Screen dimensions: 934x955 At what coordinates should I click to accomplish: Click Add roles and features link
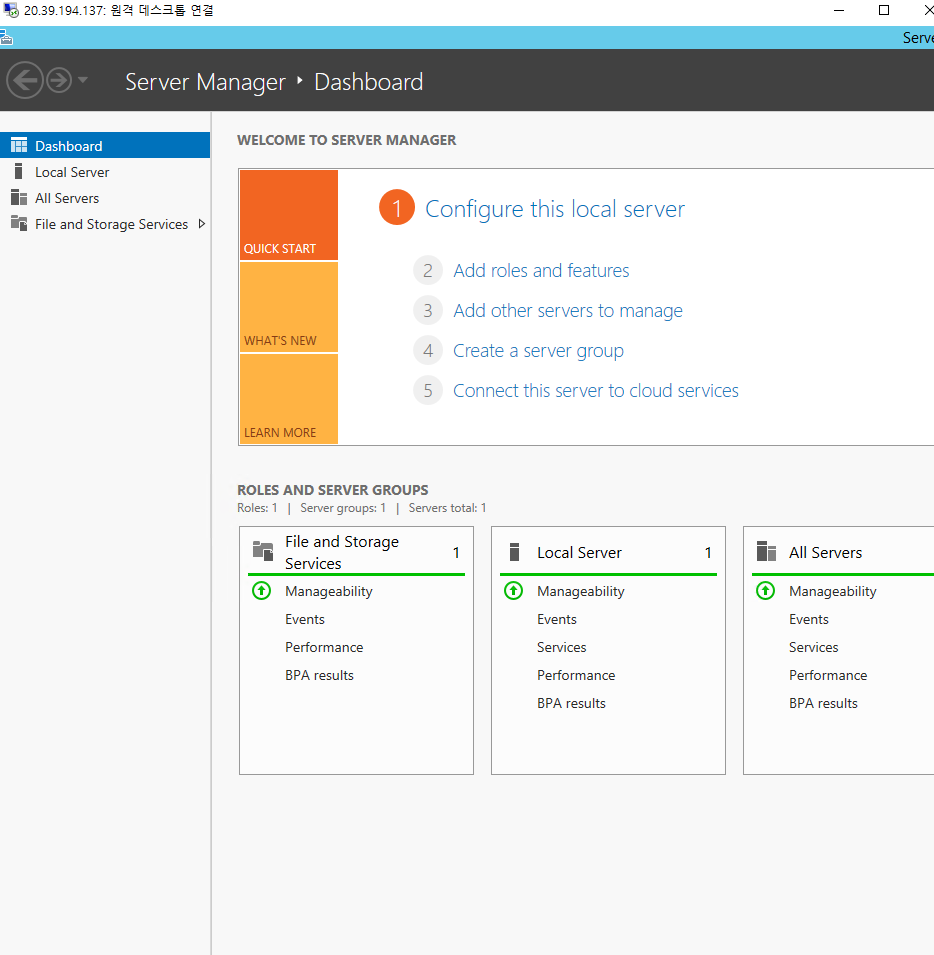tap(541, 270)
